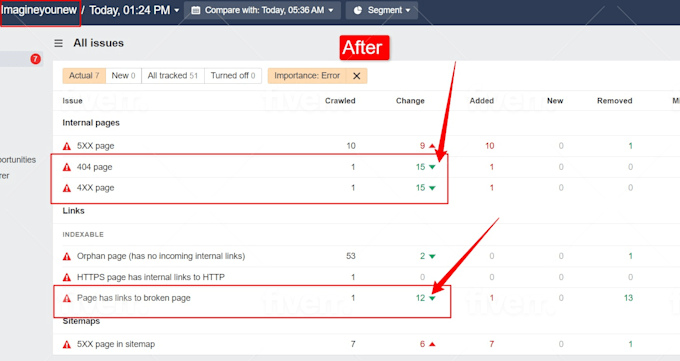Image resolution: width=680 pixels, height=361 pixels.
Task: Click the red 7 badge in sidebar
Action: (36, 59)
